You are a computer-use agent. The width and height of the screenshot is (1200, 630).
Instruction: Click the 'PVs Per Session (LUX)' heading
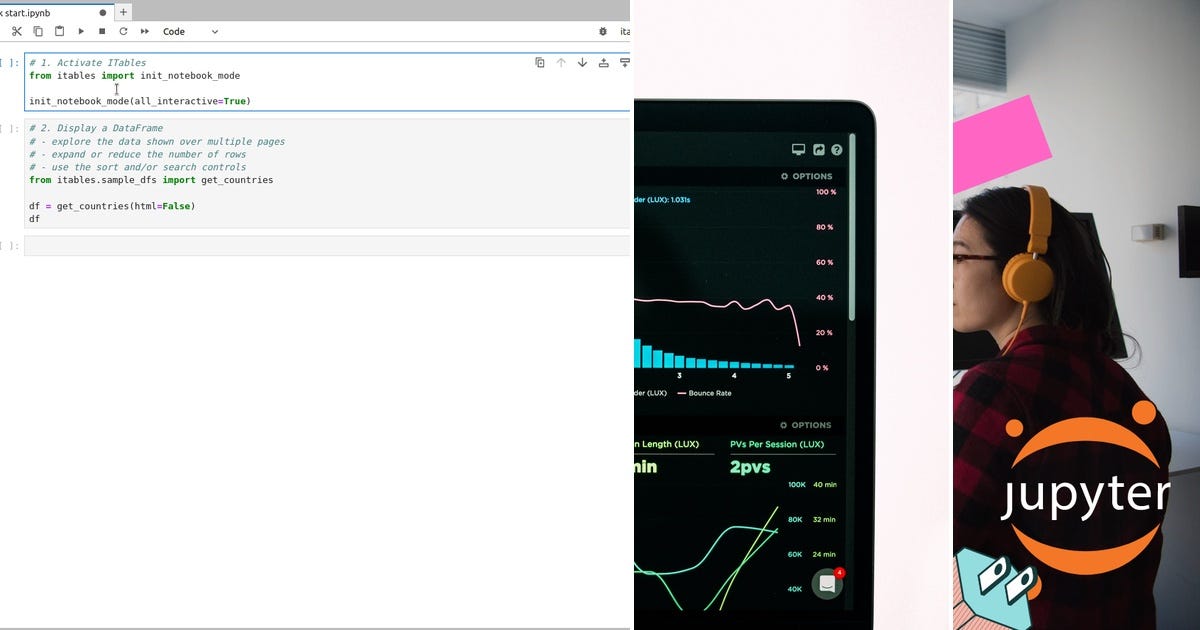point(777,444)
